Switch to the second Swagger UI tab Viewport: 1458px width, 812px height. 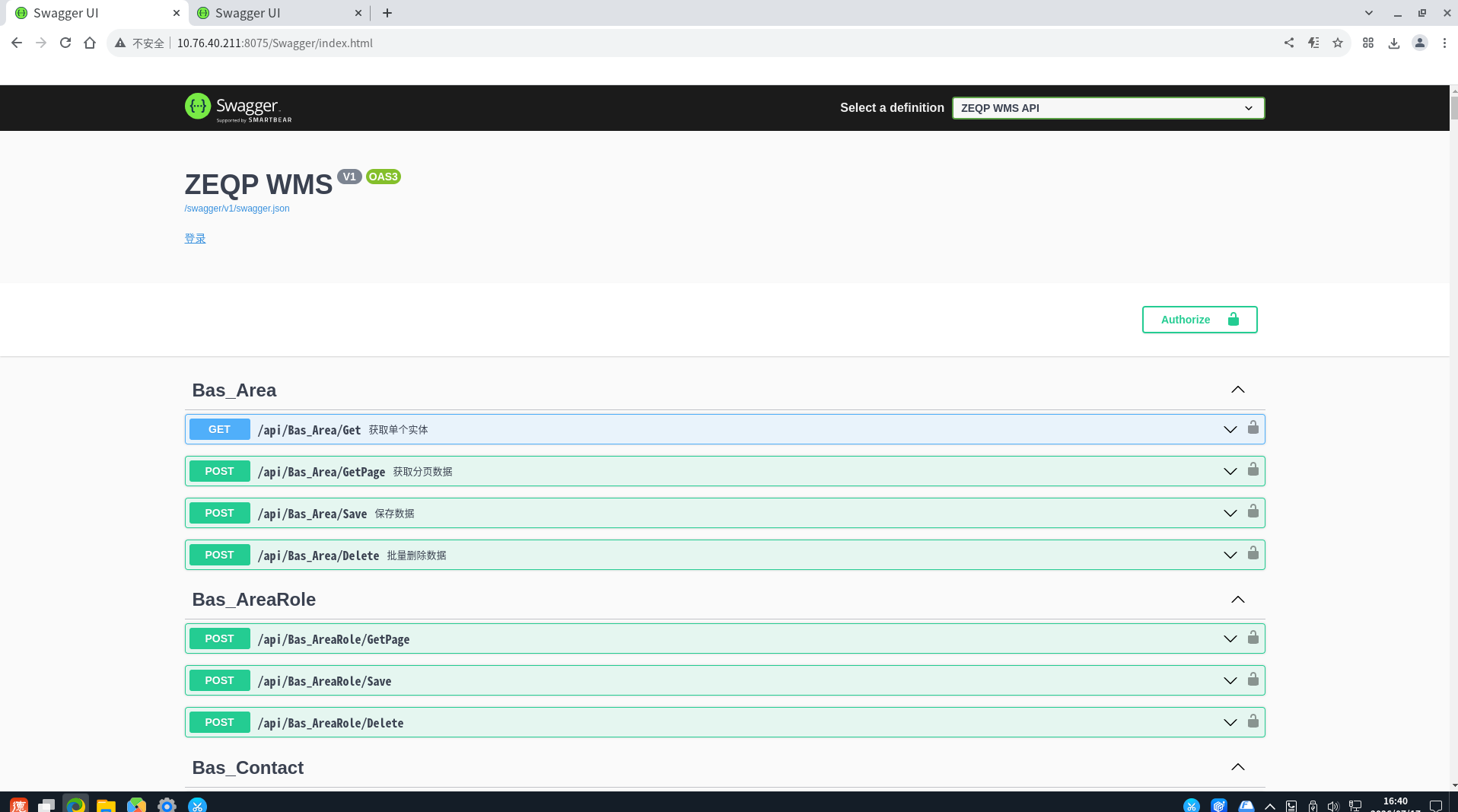coord(279,13)
